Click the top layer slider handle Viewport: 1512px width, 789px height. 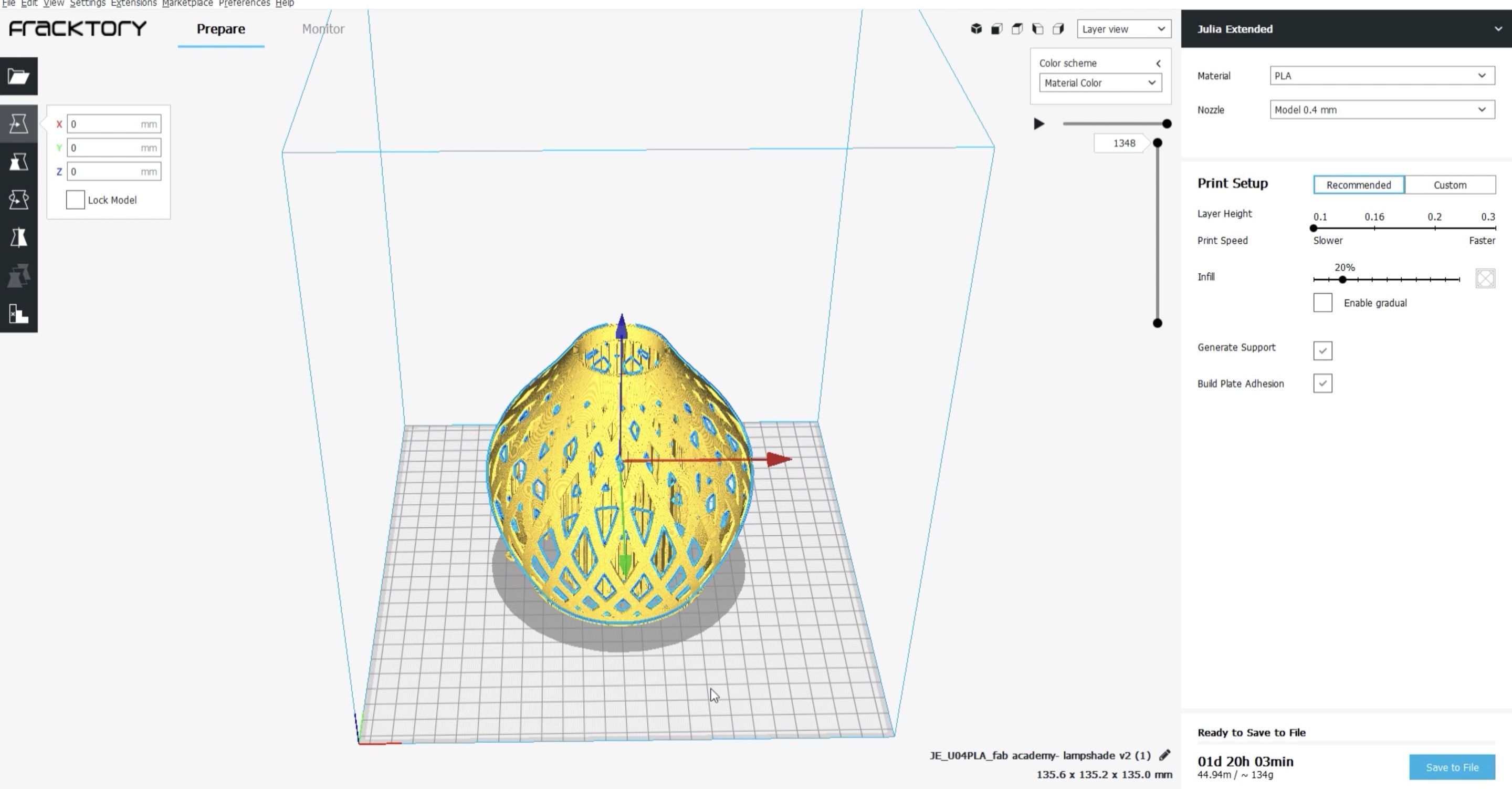click(1158, 143)
